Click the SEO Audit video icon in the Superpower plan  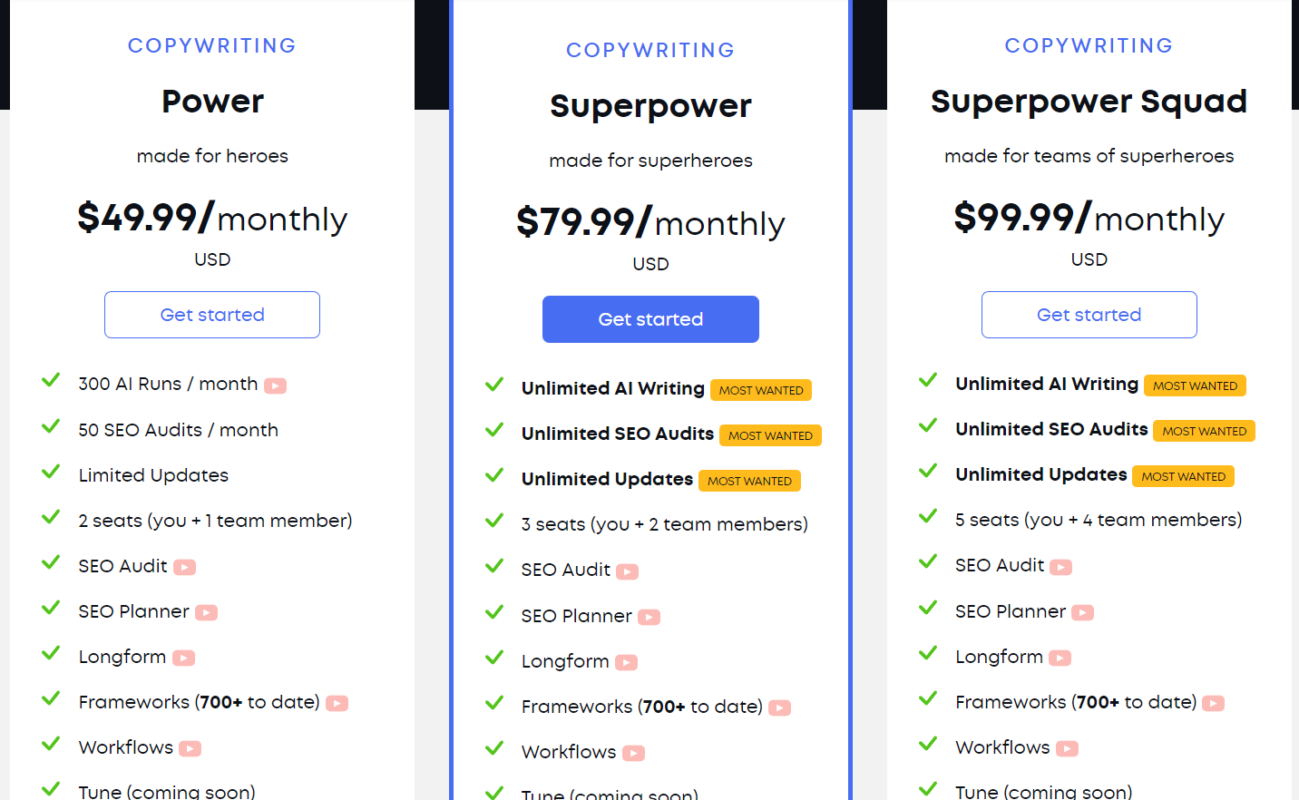(x=627, y=572)
